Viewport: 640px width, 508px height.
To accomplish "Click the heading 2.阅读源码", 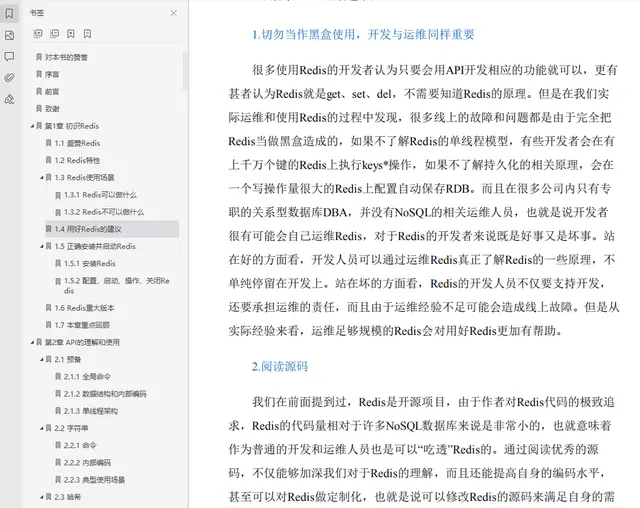I will tap(280, 366).
